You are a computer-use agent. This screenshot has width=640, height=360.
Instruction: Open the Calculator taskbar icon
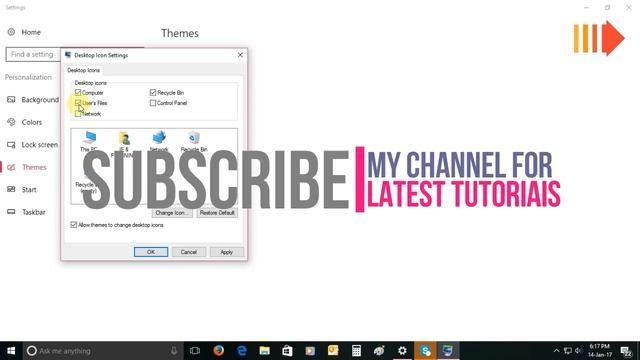coord(356,351)
